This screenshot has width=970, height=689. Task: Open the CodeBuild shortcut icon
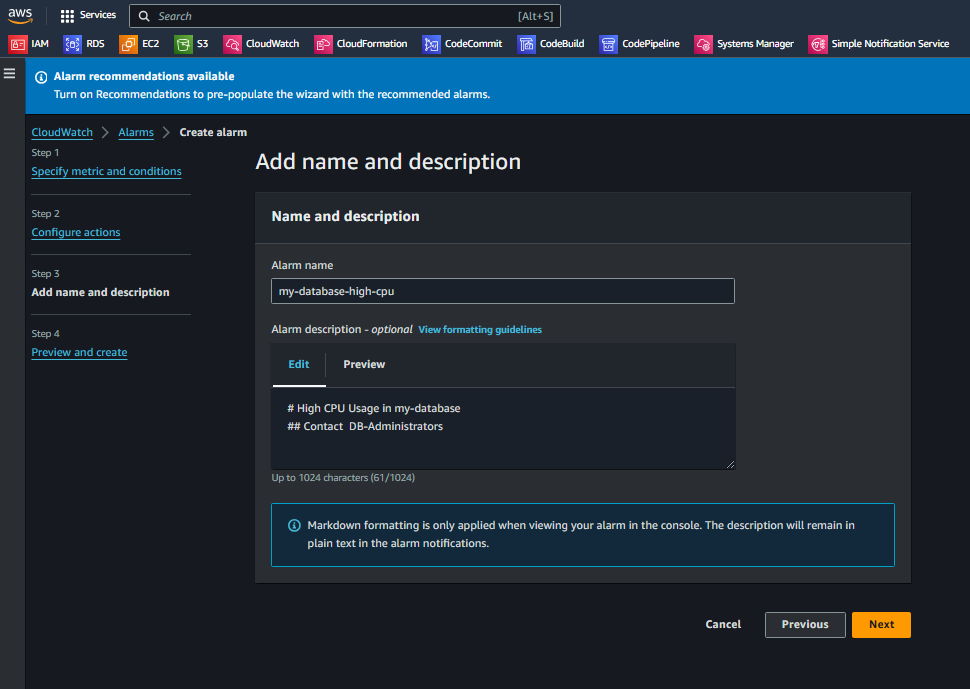(x=526, y=44)
